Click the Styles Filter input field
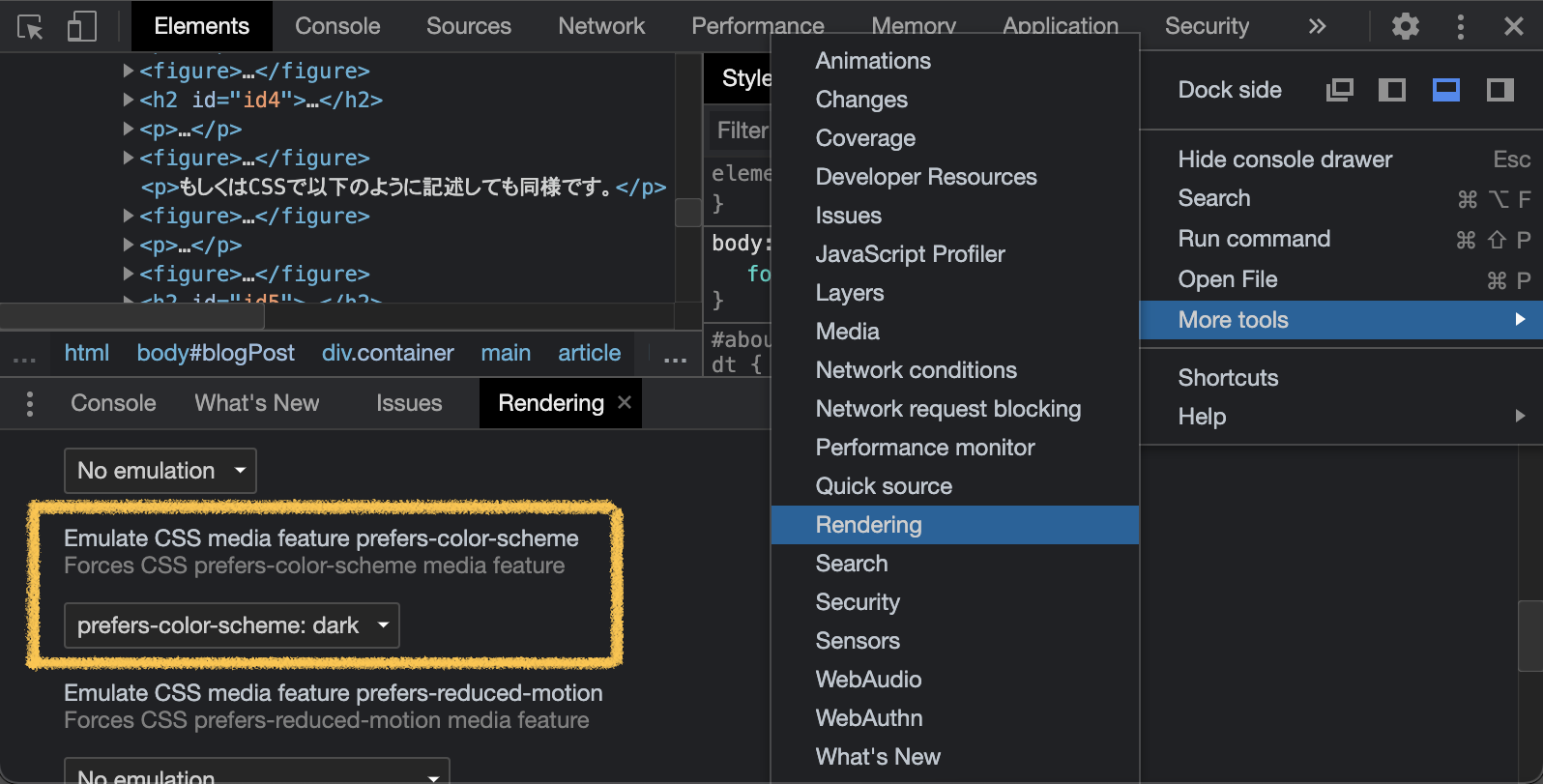The image size is (1543, 784). coord(742,131)
